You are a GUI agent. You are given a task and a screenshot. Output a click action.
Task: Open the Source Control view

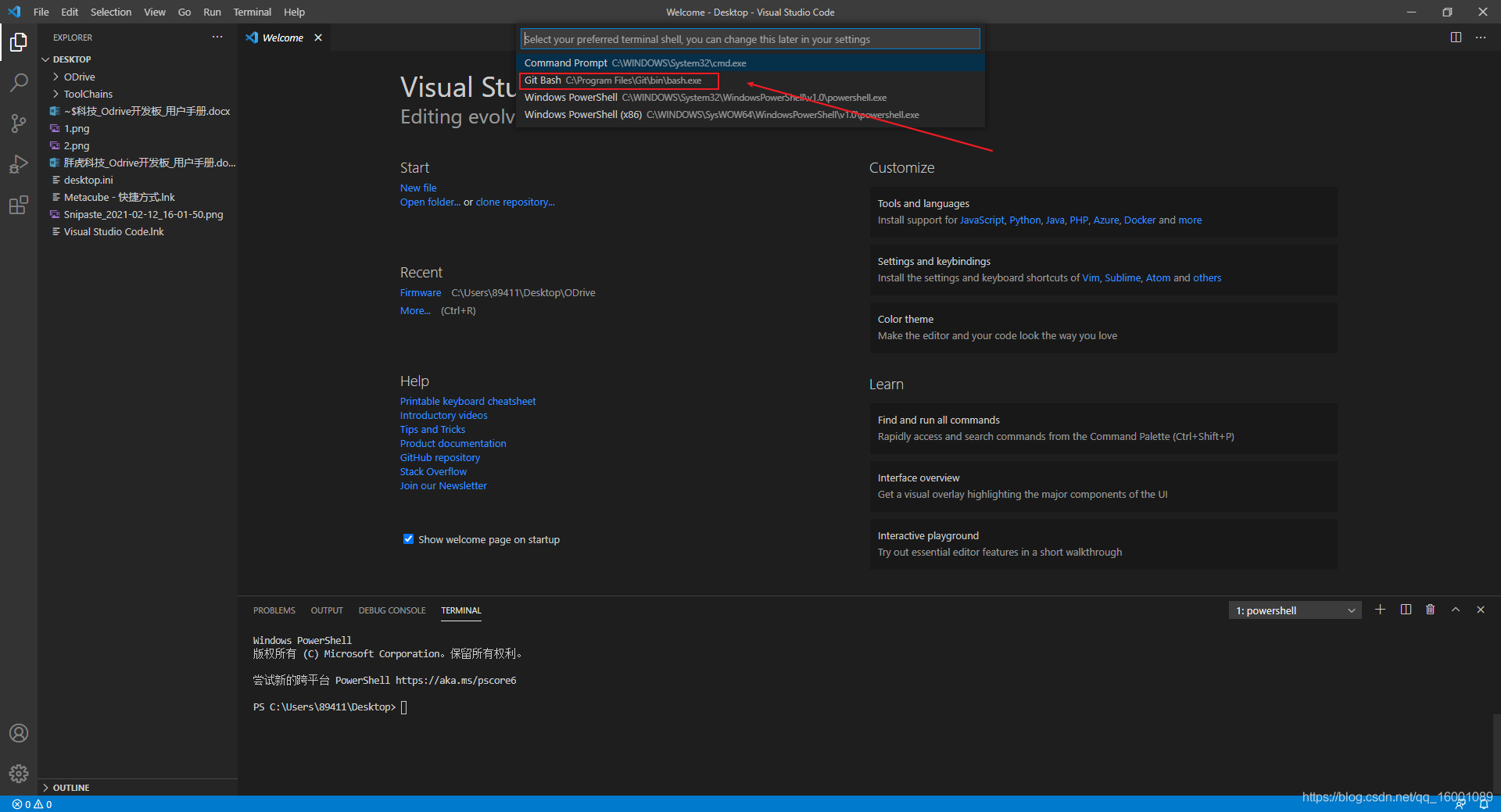pos(19,123)
